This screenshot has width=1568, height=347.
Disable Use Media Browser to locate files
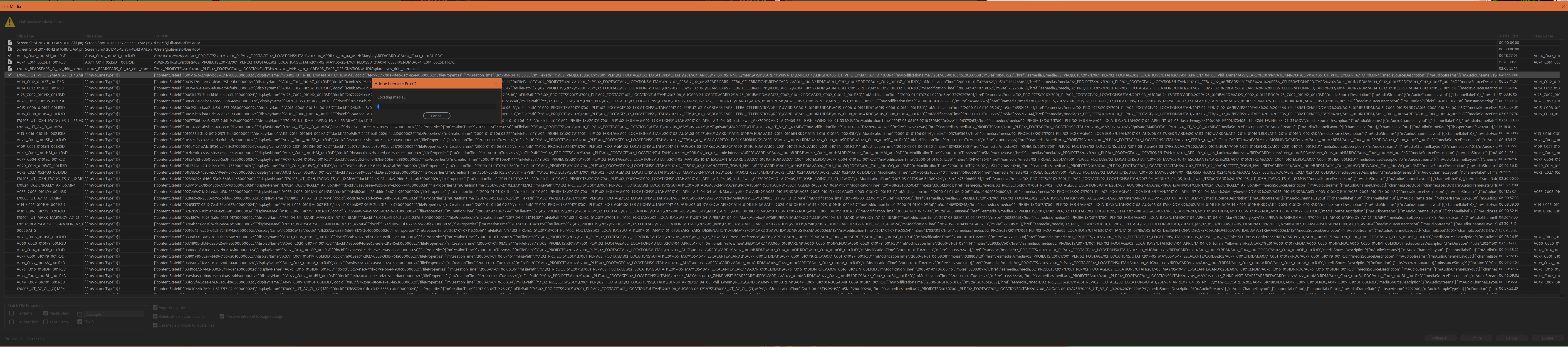click(x=155, y=325)
